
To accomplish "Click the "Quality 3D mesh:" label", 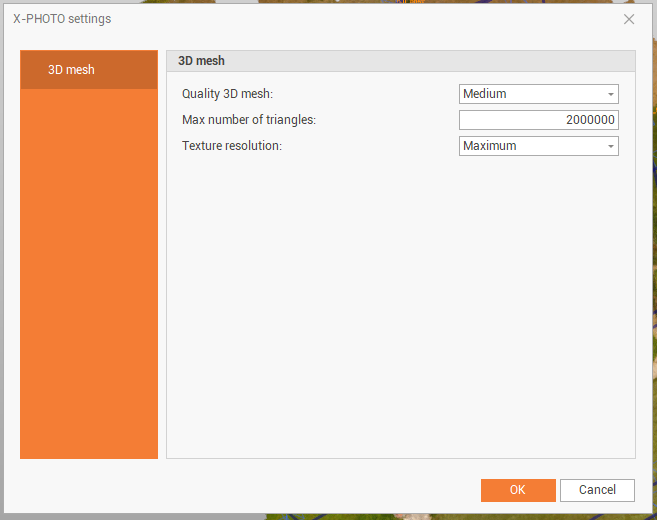I will coord(227,94).
